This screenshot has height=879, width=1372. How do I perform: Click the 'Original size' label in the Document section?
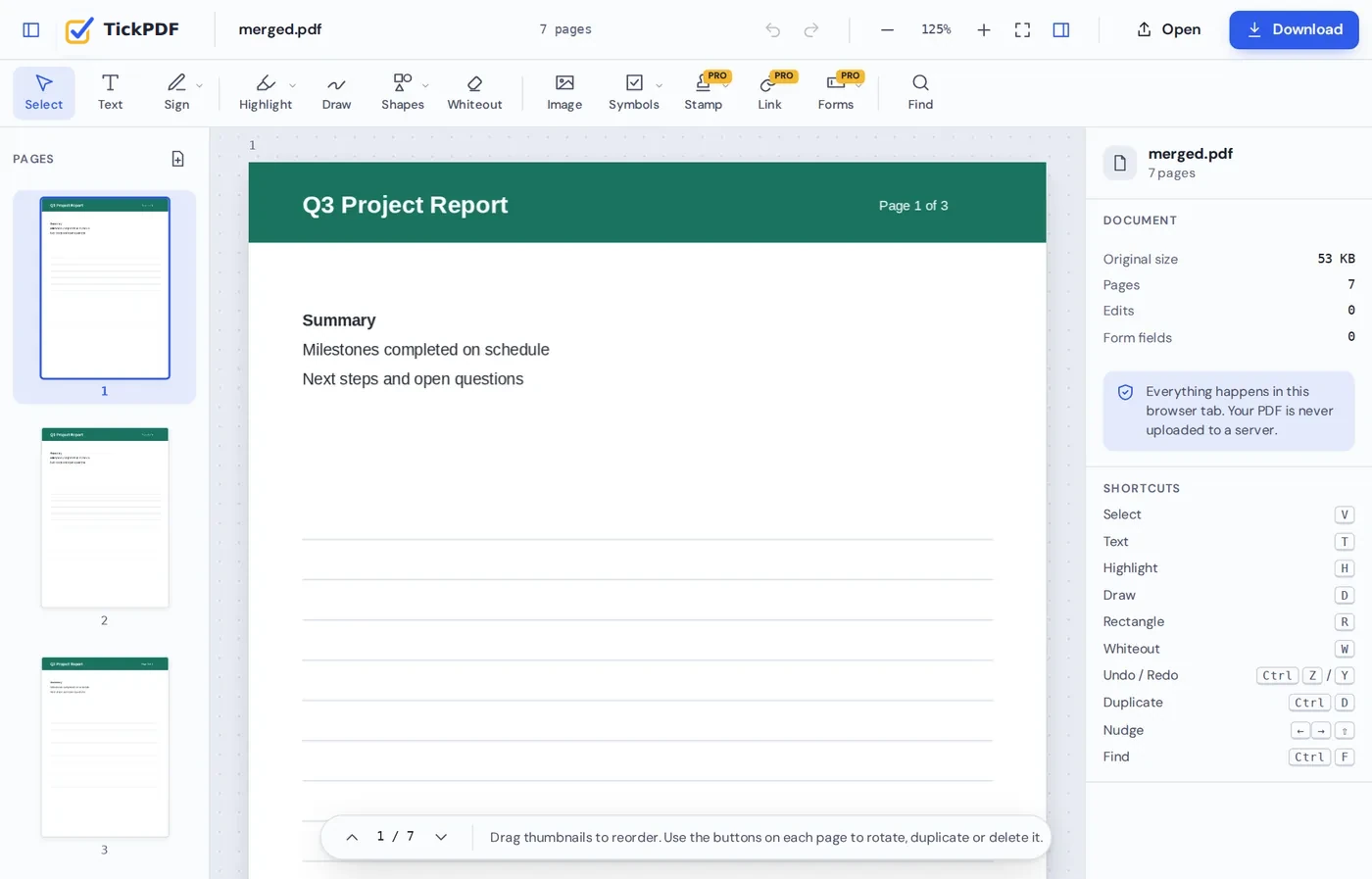coord(1141,260)
